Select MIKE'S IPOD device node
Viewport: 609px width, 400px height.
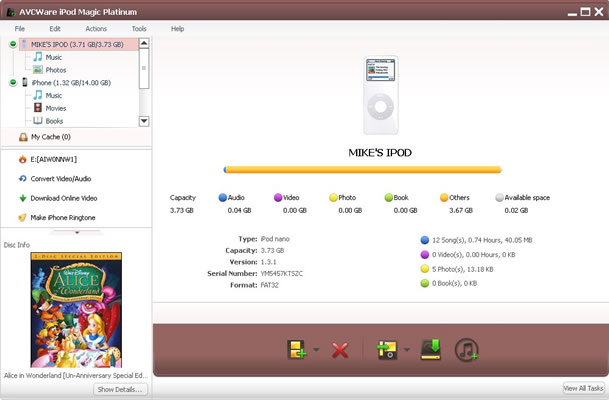(78, 44)
